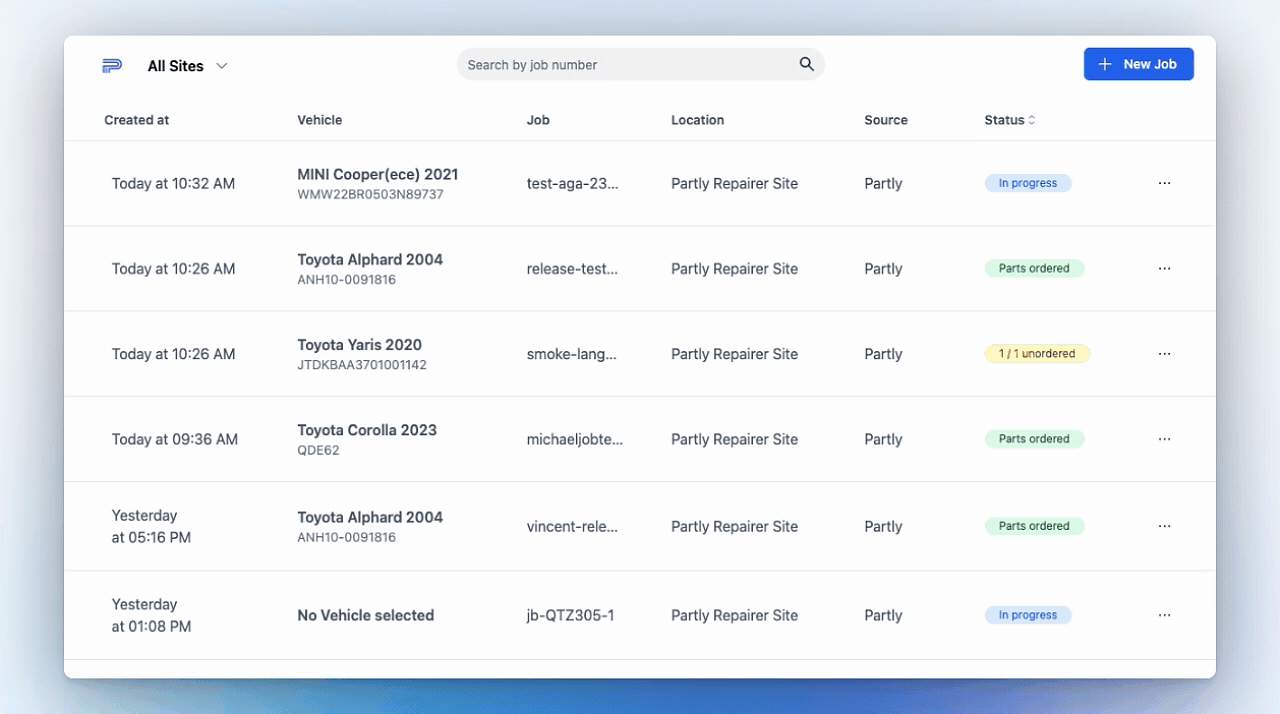Open actions menu for jb-QTZ305-1 job

point(1164,615)
